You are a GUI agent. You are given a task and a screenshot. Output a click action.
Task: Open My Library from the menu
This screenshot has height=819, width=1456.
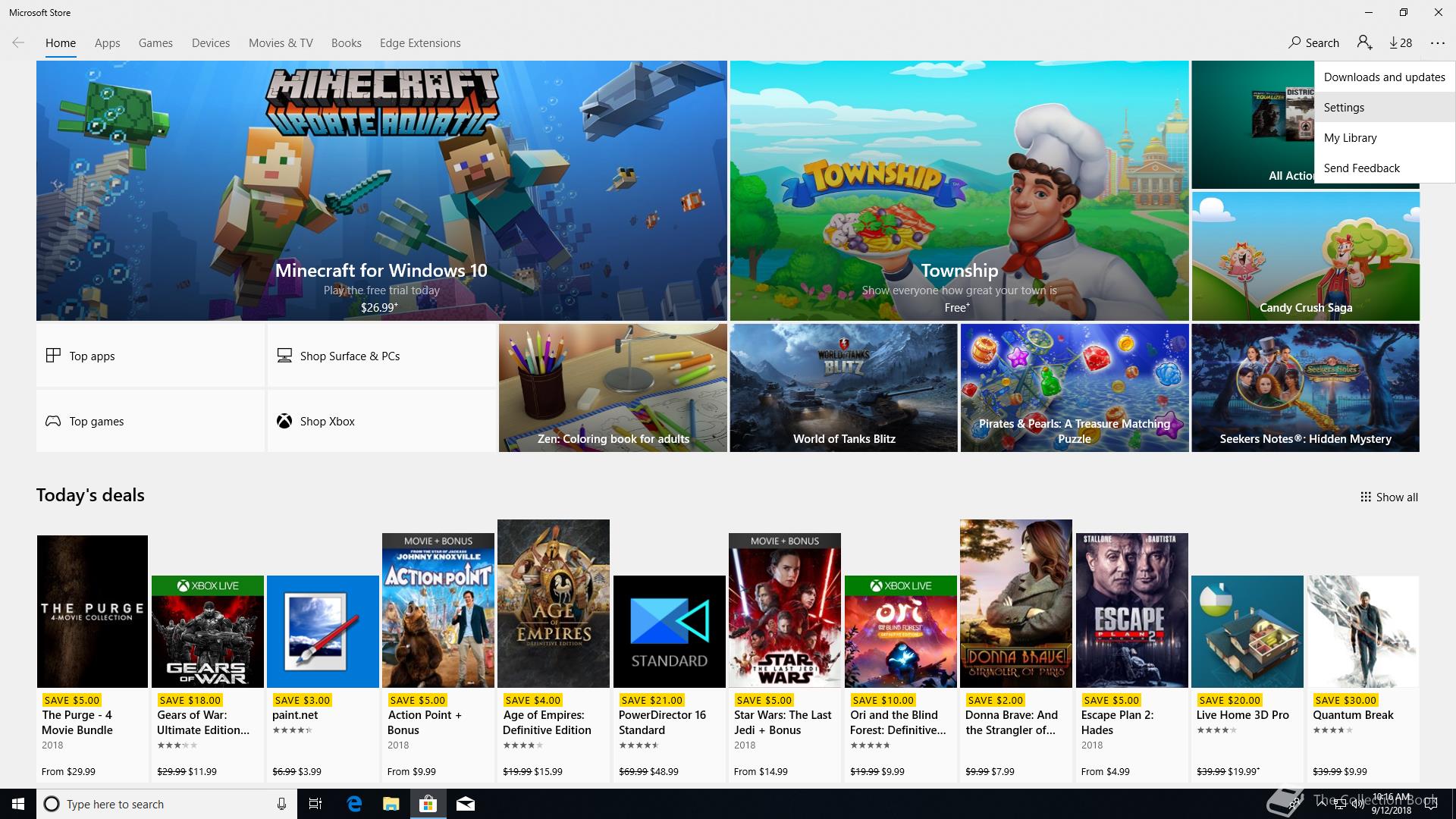pyautogui.click(x=1385, y=138)
